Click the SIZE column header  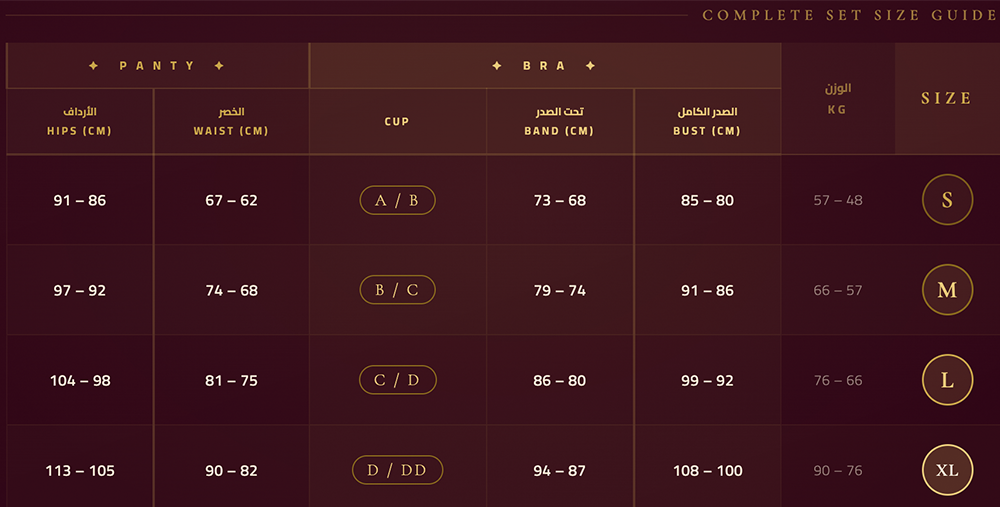(946, 98)
